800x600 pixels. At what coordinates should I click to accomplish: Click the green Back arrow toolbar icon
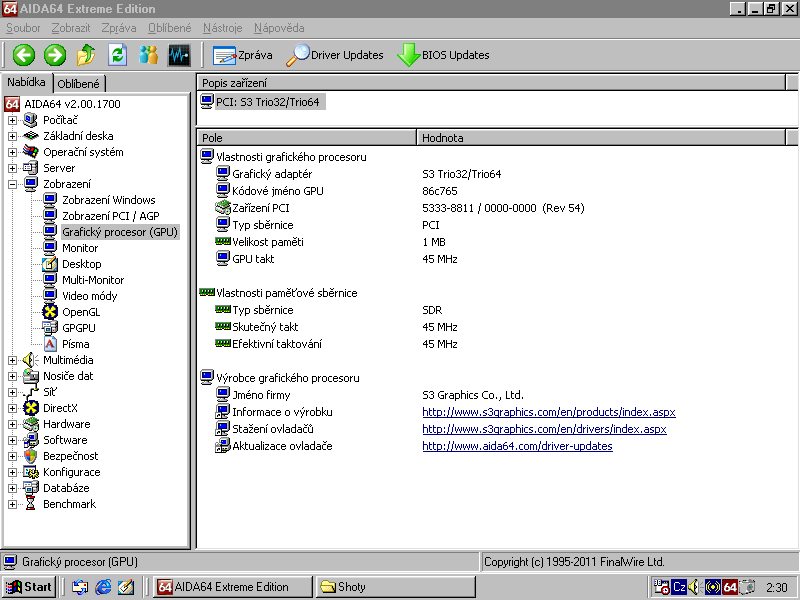tap(24, 55)
